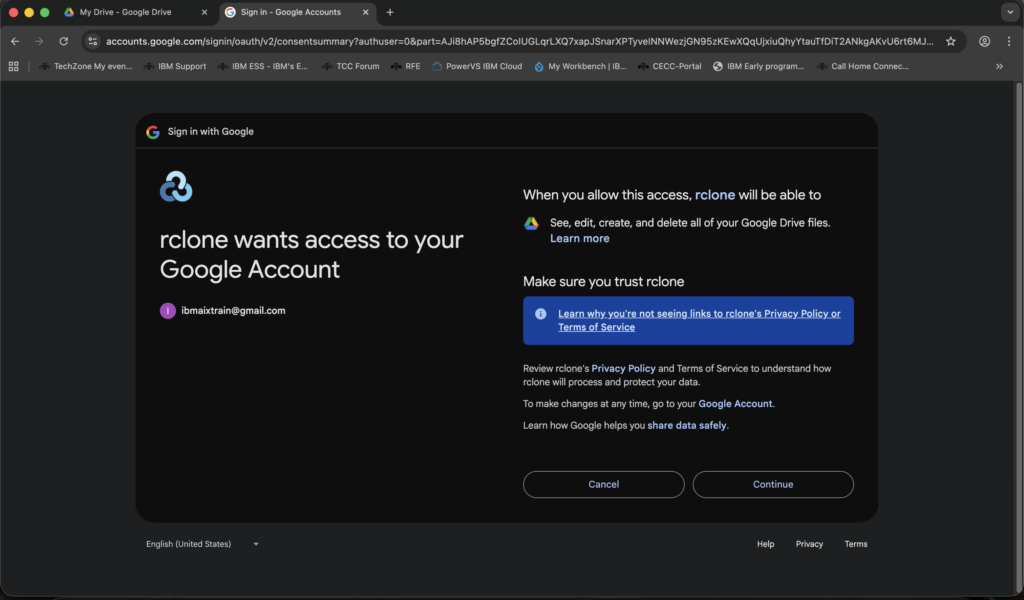Open rclone's Privacy Policy link
The height and width of the screenshot is (600, 1024).
pos(623,369)
